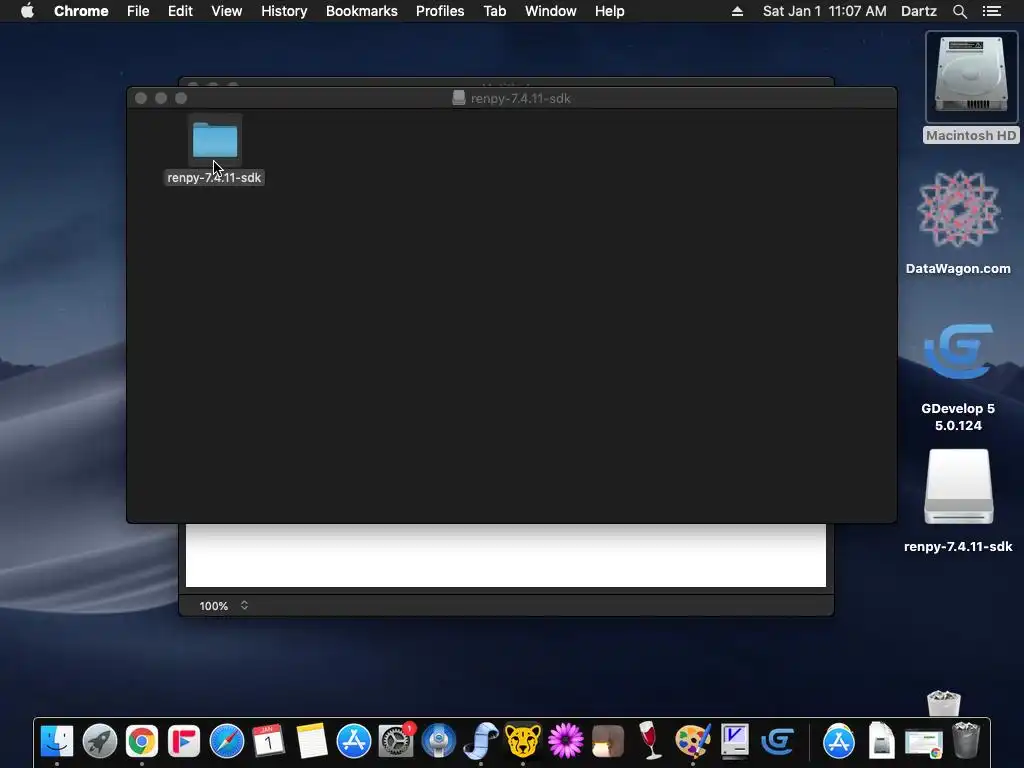Select the DataWagon.com desktop icon
The width and height of the screenshot is (1024, 768).
(958, 222)
